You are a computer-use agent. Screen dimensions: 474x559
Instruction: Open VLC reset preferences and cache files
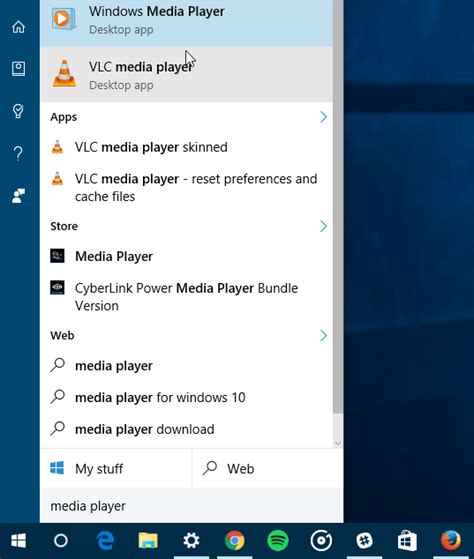pyautogui.click(x=186, y=188)
